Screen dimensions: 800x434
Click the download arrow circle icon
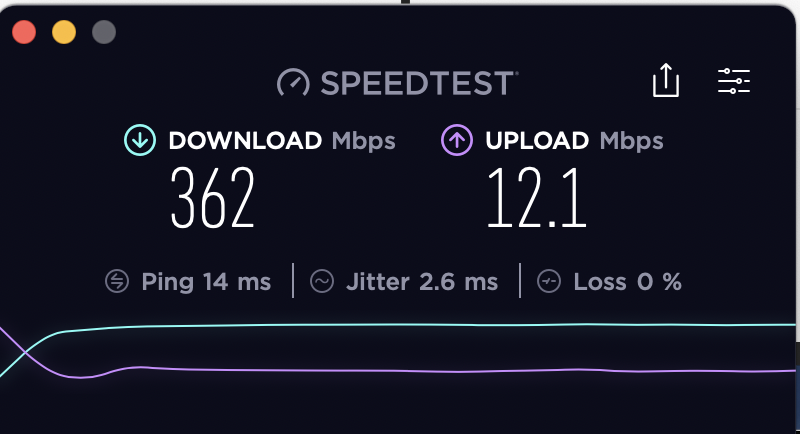point(140,140)
